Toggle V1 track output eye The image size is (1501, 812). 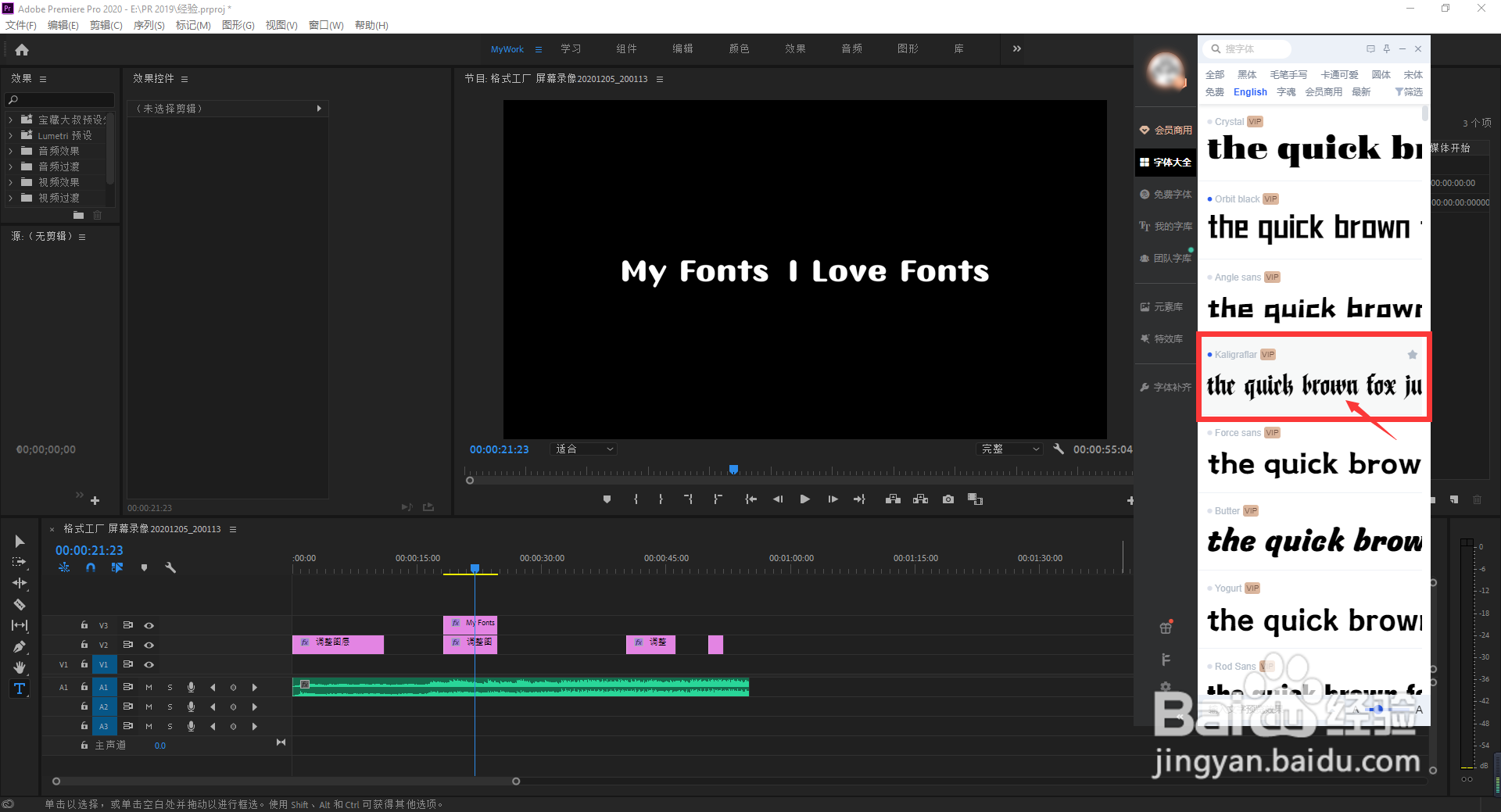pyautogui.click(x=149, y=664)
